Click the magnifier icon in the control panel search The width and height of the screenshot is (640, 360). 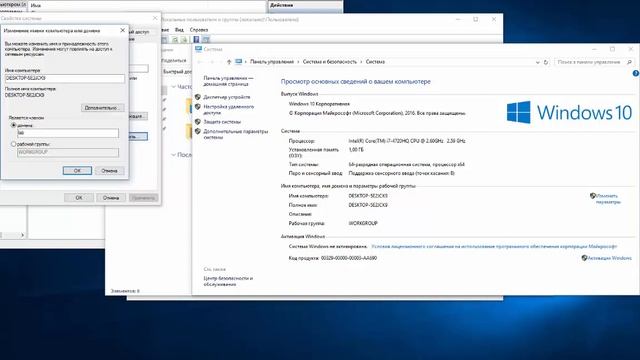tap(629, 62)
